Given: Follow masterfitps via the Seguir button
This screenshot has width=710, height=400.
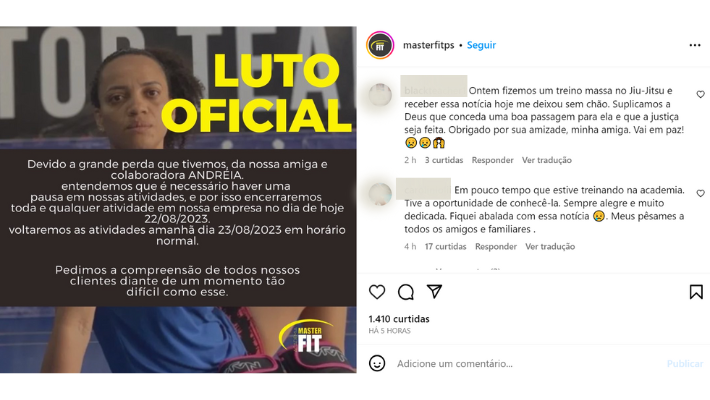Looking at the screenshot, I should pyautogui.click(x=481, y=45).
